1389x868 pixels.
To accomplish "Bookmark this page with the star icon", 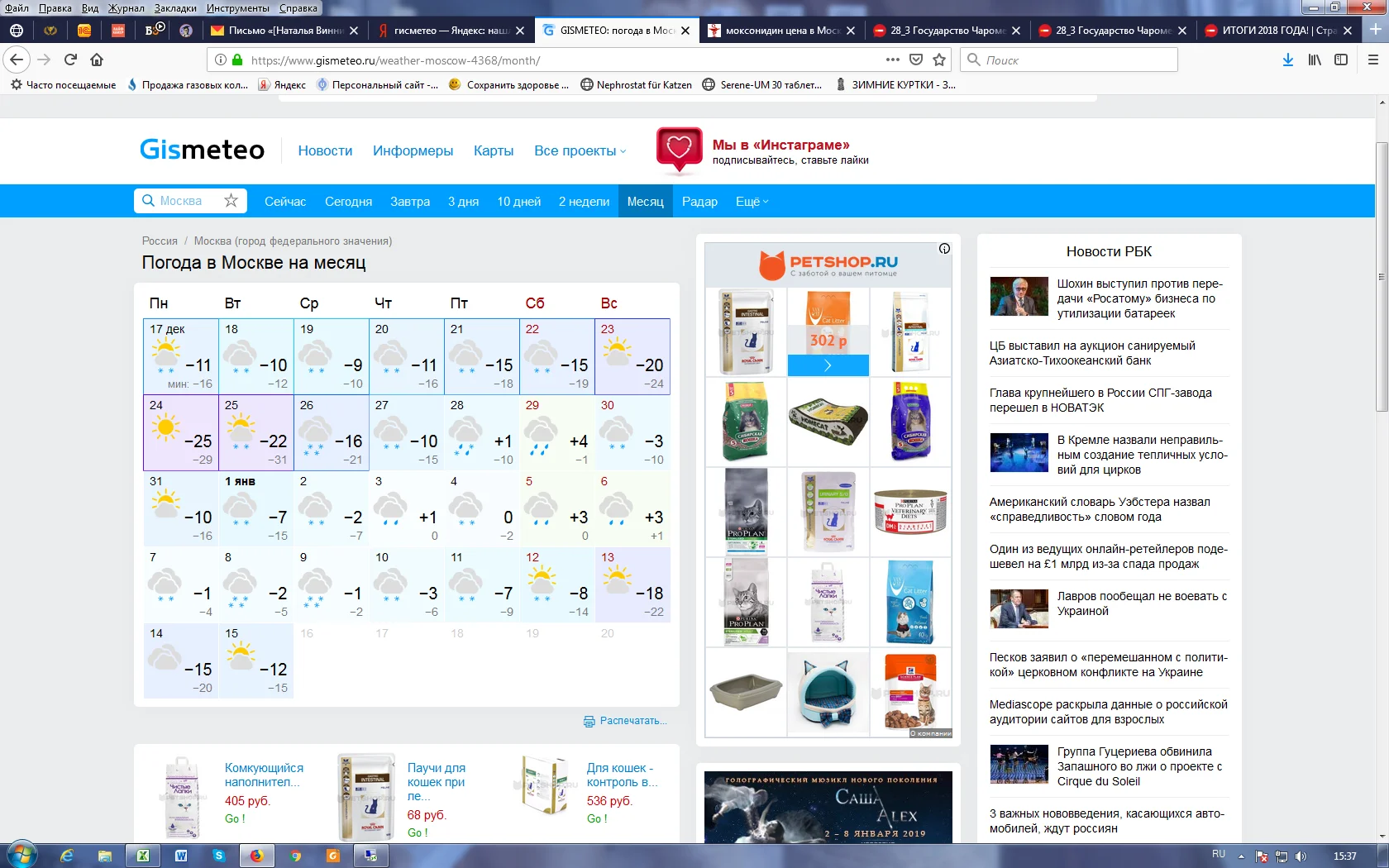I will (939, 60).
